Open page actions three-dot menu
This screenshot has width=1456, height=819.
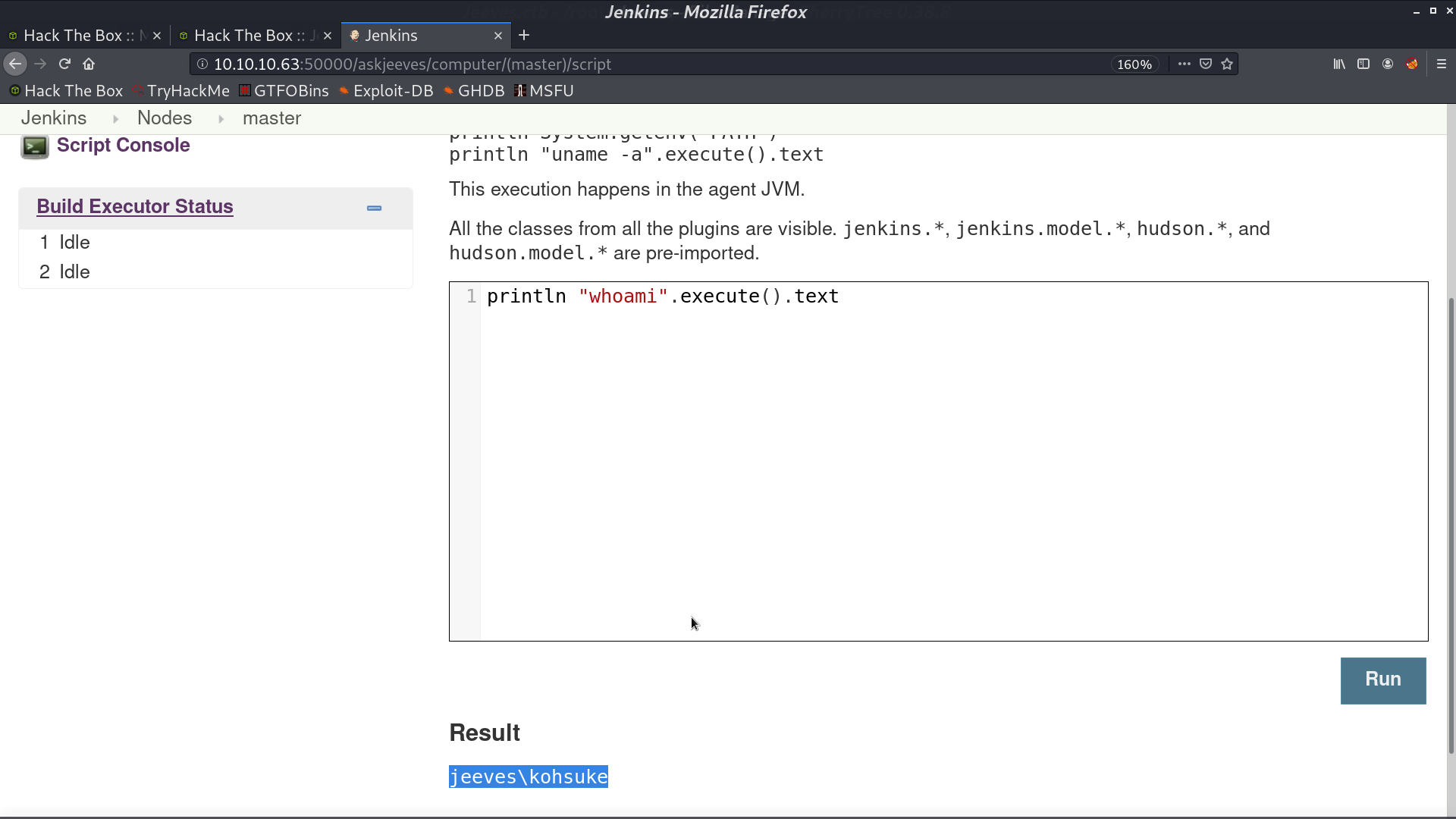1185,64
